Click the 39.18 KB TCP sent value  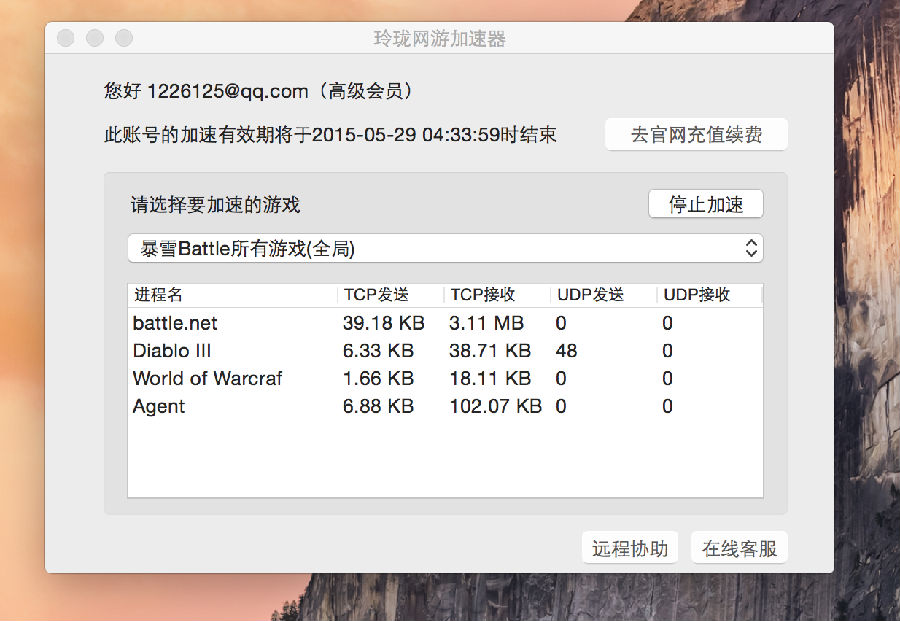pos(383,323)
